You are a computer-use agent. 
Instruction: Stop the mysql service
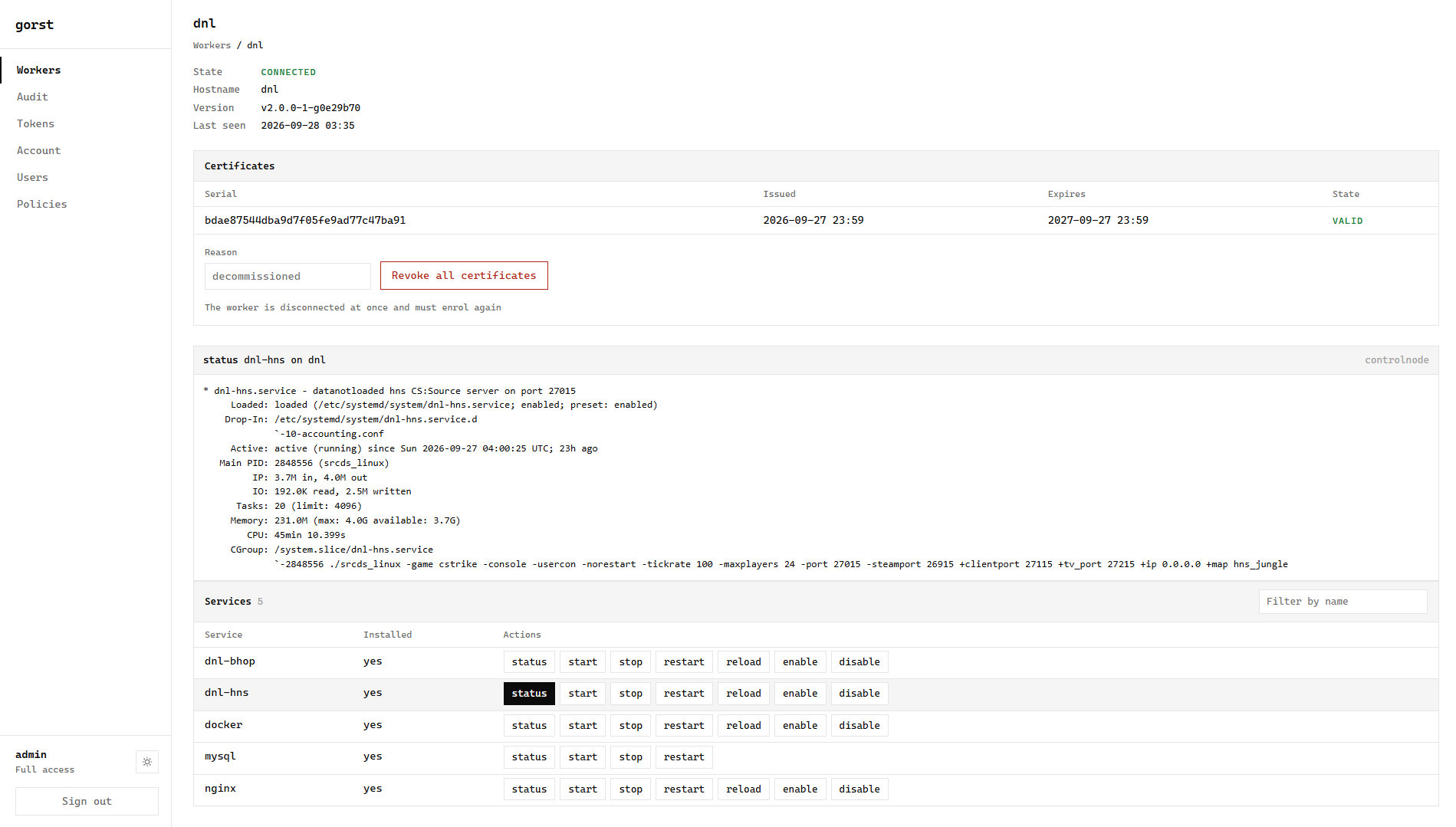click(x=630, y=757)
